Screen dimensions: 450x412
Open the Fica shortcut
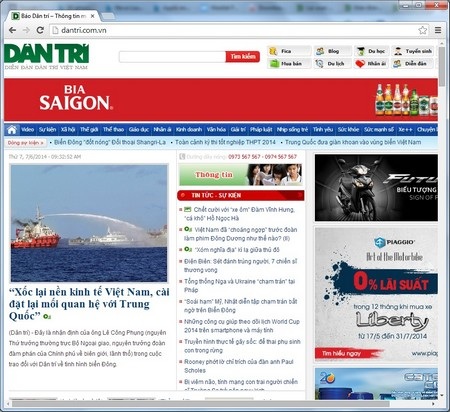point(289,51)
